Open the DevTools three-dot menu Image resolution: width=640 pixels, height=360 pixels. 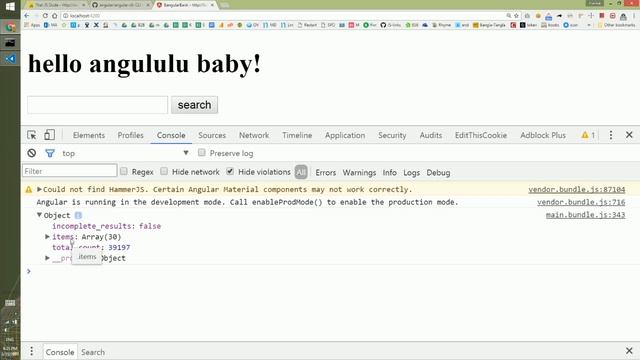611,135
